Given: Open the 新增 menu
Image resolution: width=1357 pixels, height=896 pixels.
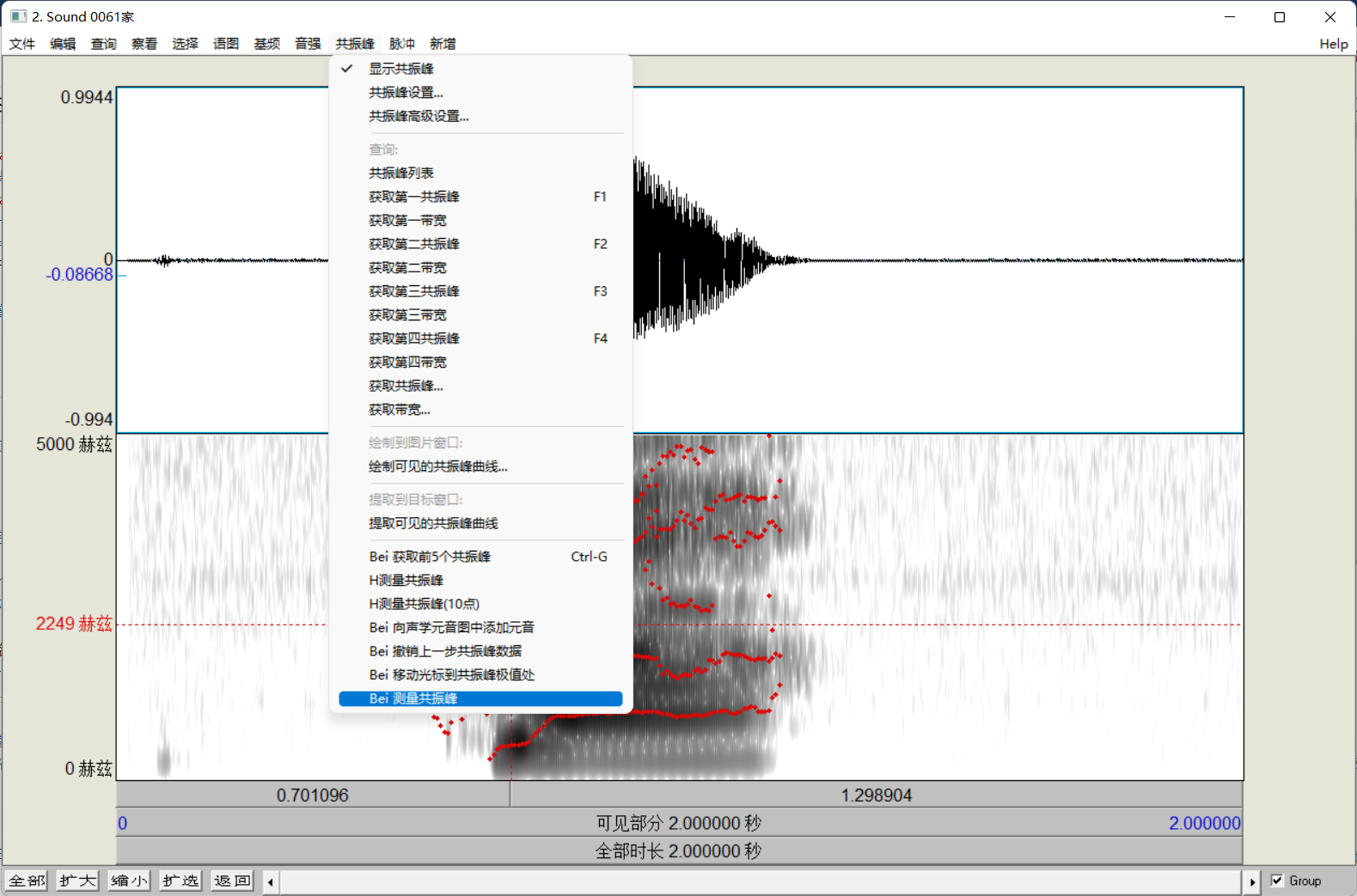Looking at the screenshot, I should pos(443,44).
